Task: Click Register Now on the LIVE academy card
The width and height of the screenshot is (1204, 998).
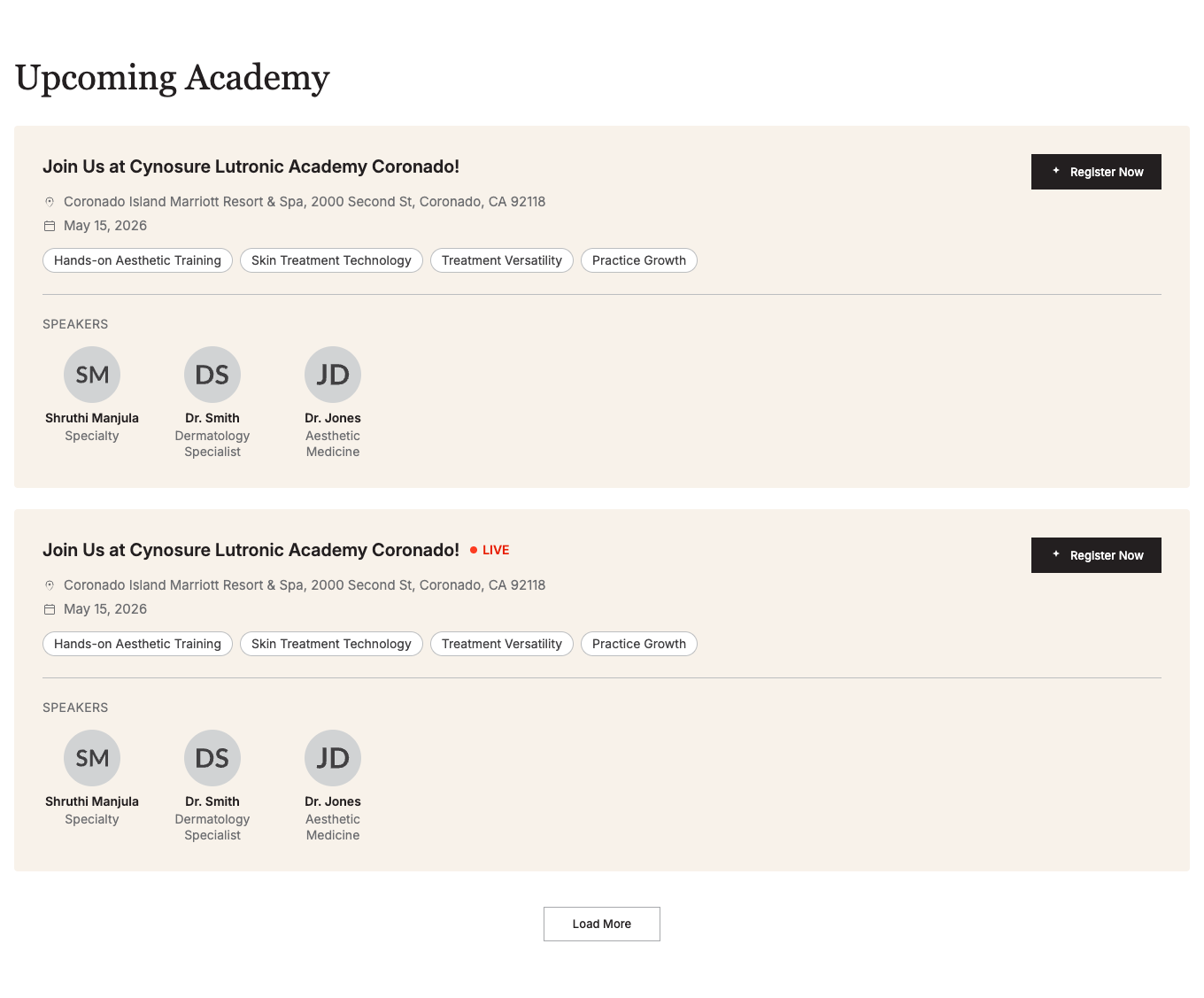Action: (1096, 555)
